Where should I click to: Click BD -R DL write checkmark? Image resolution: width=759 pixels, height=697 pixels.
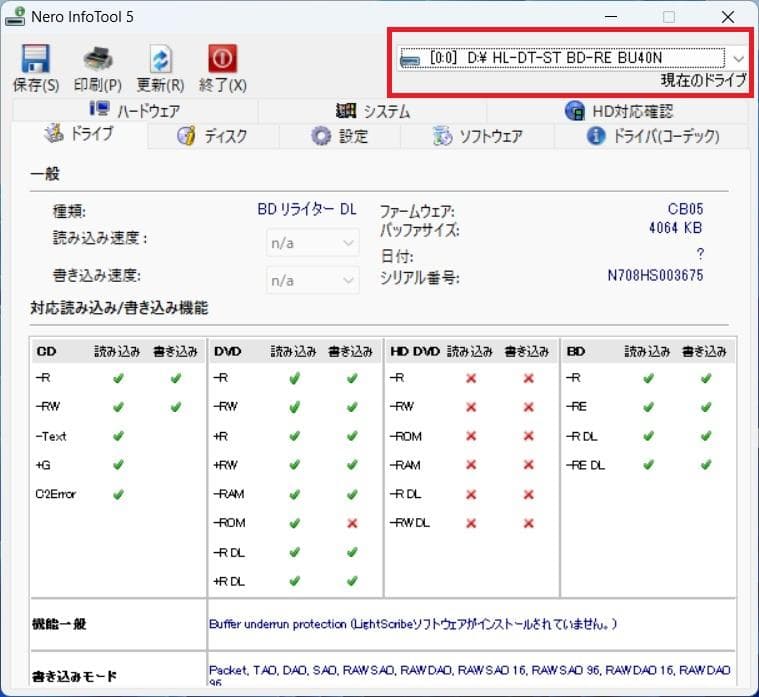pyautogui.click(x=706, y=436)
